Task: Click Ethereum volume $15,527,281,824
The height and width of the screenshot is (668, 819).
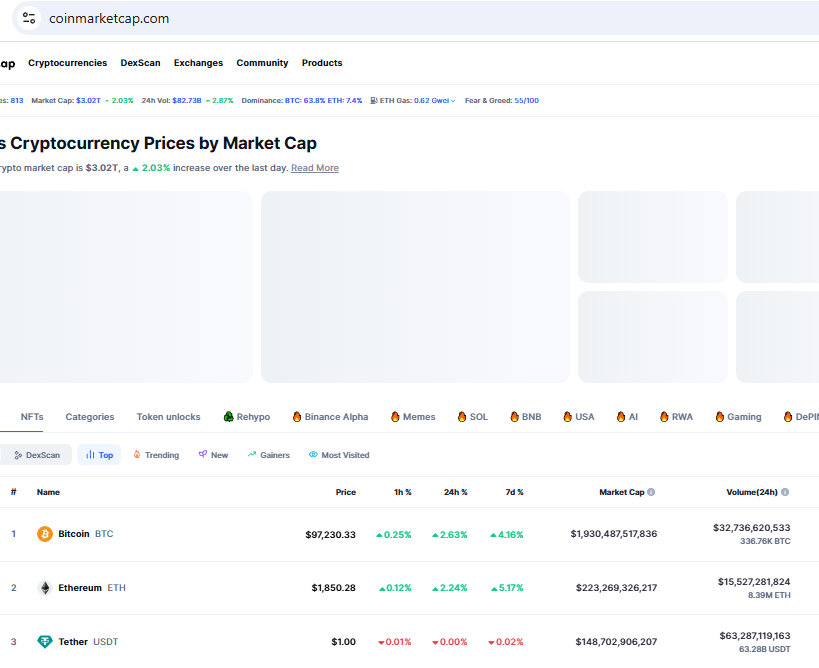Action: [754, 581]
